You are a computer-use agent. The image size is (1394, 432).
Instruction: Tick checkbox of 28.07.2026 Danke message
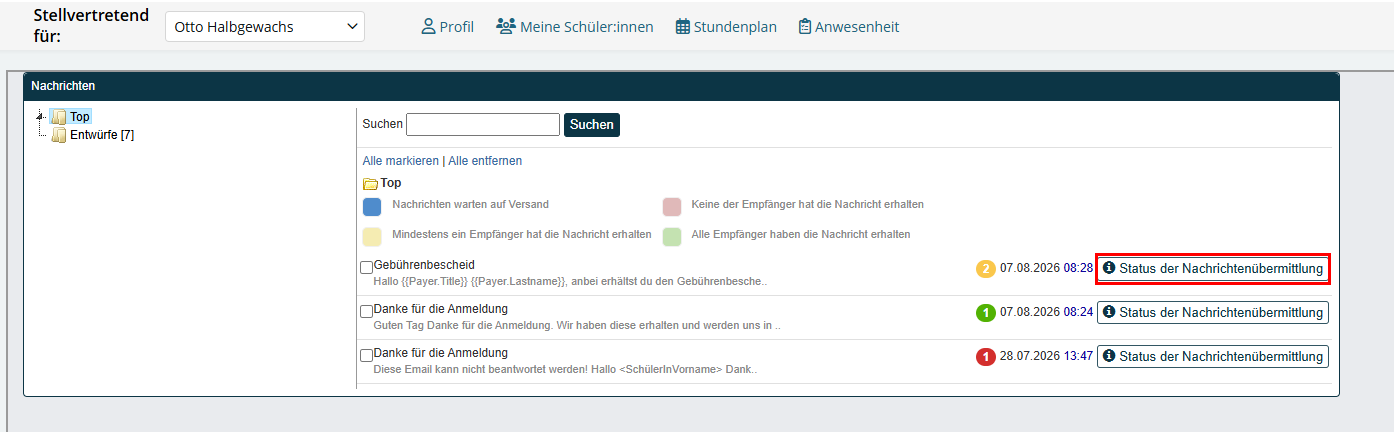click(366, 355)
